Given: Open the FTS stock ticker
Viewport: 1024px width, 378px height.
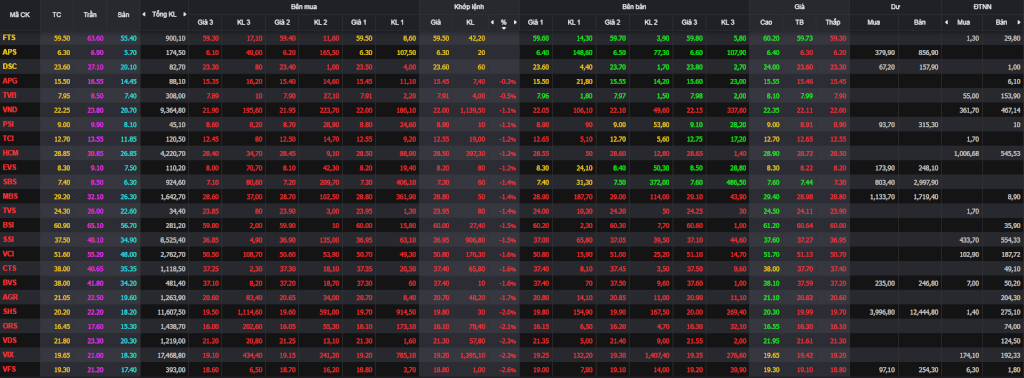Looking at the screenshot, I should point(9,38).
